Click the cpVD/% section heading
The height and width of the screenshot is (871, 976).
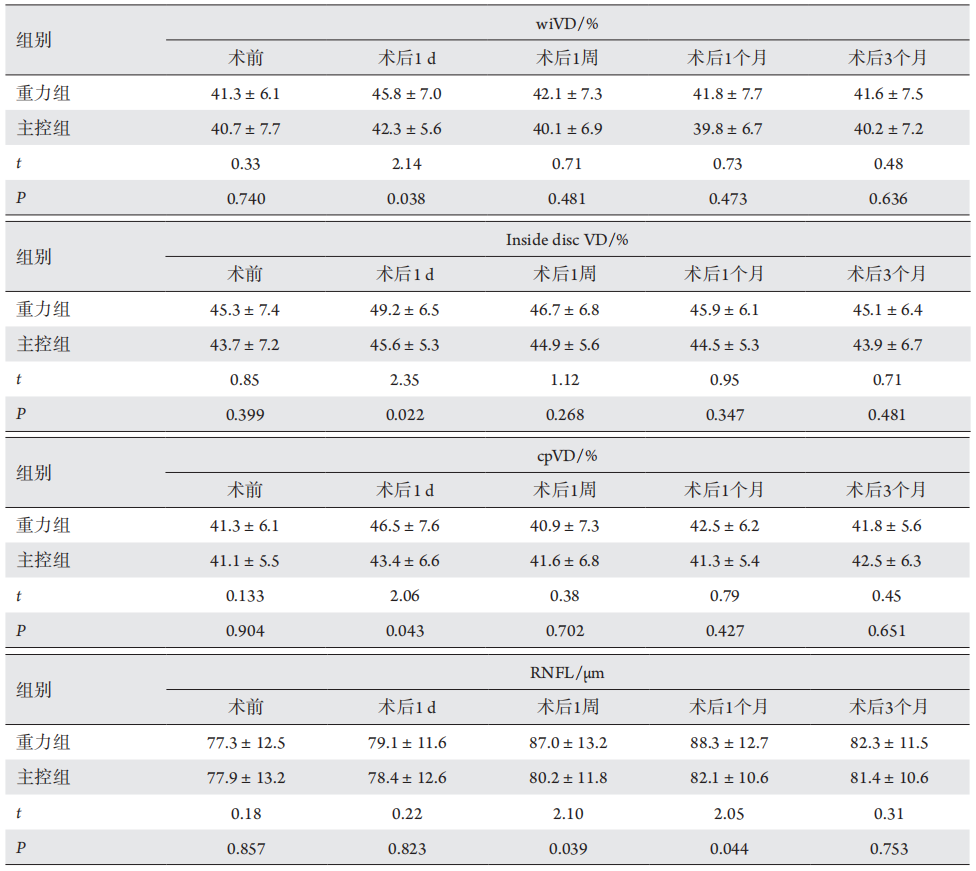[567, 456]
